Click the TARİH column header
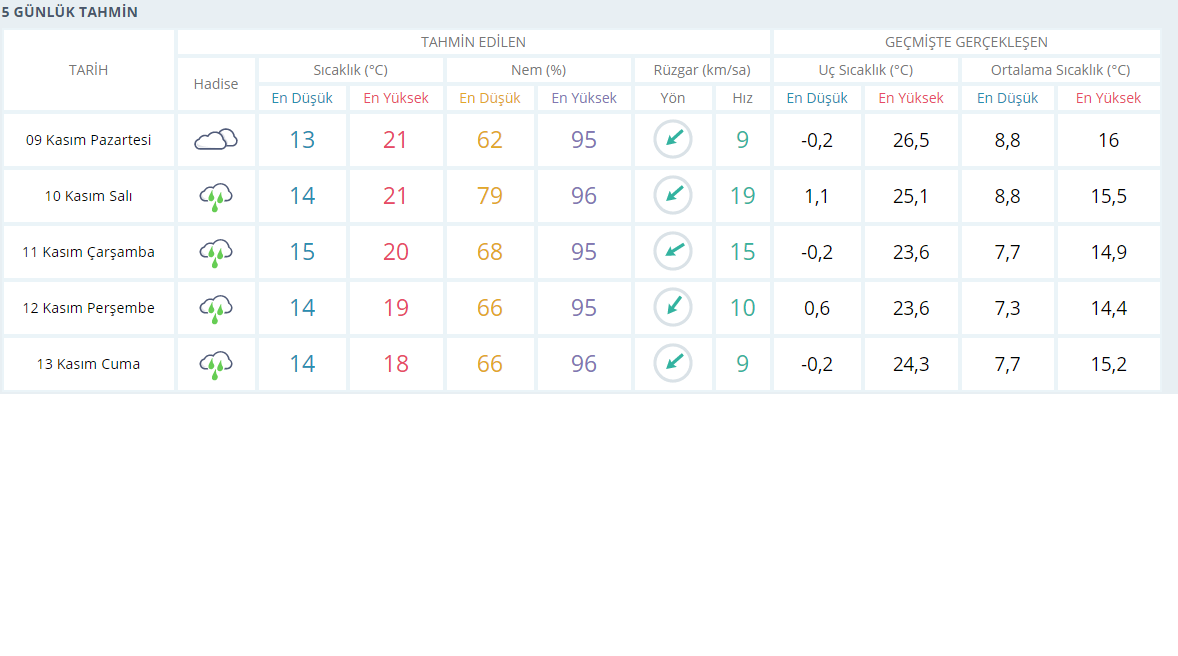1178x656 pixels. point(88,70)
